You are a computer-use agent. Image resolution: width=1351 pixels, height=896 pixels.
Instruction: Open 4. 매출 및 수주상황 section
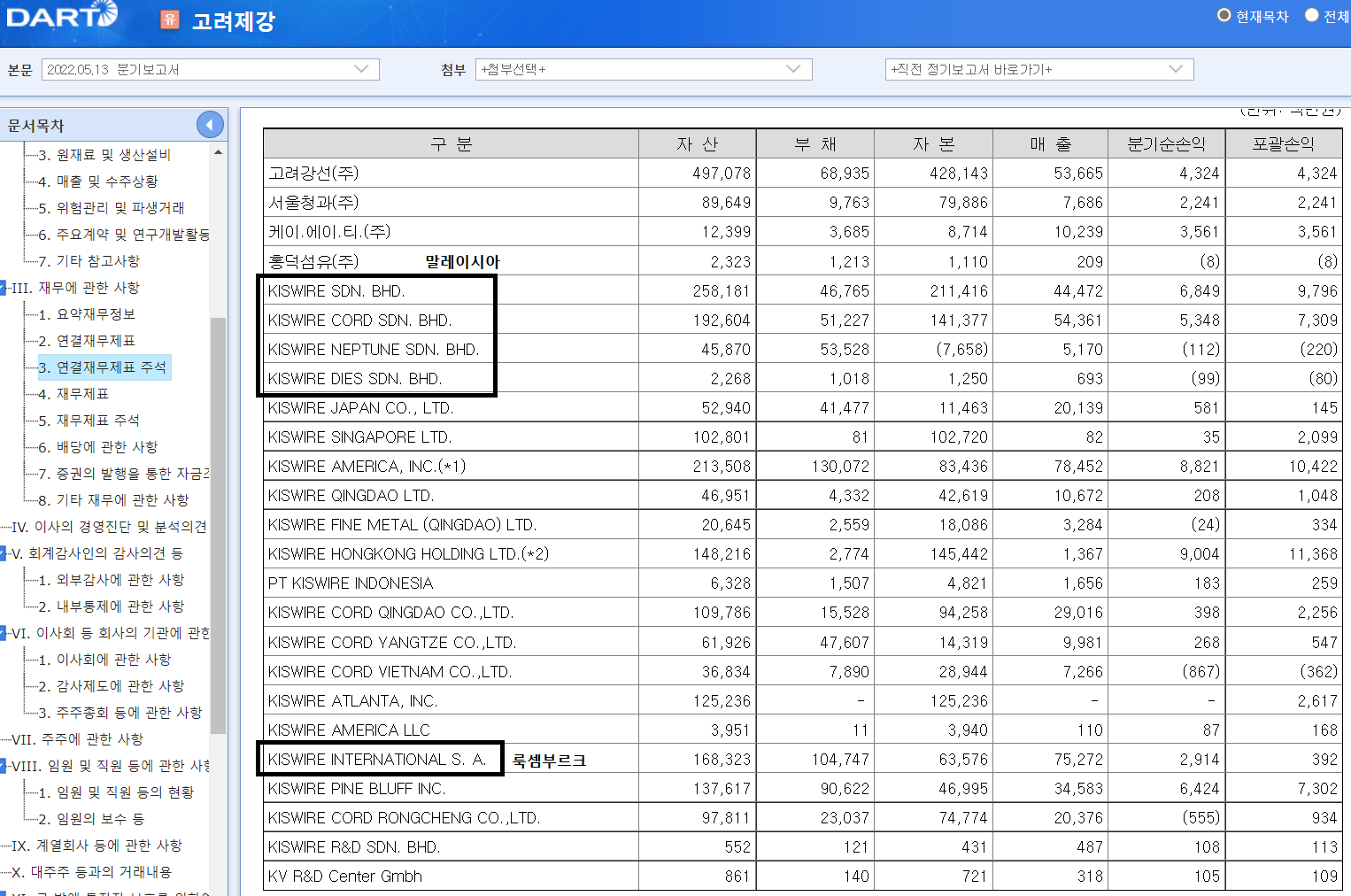pyautogui.click(x=98, y=182)
